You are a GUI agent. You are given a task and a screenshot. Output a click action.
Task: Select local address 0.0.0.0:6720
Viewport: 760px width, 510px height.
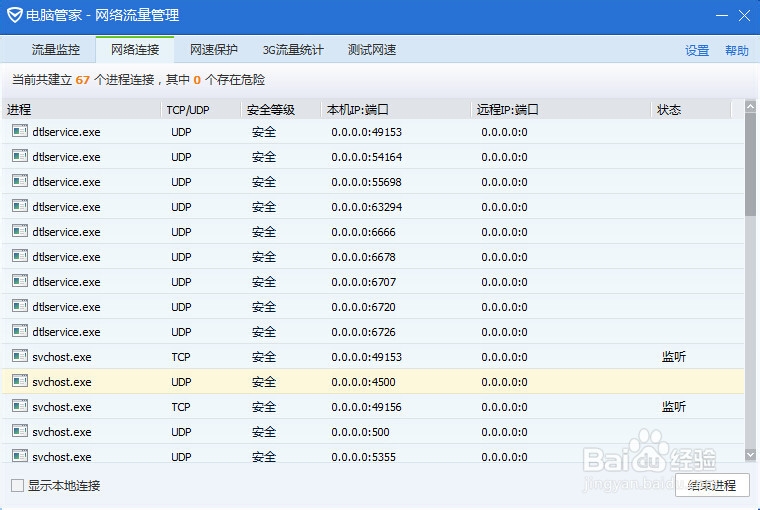(364, 307)
